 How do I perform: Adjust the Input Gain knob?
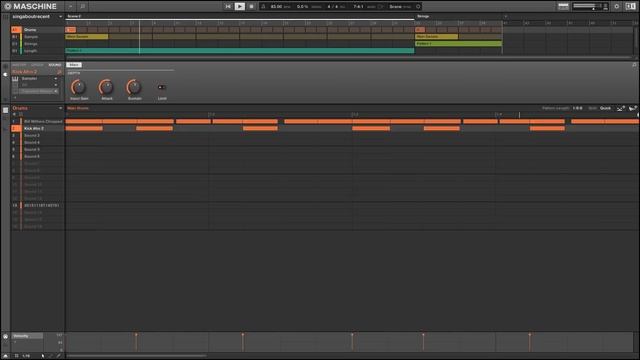pyautogui.click(x=78, y=87)
